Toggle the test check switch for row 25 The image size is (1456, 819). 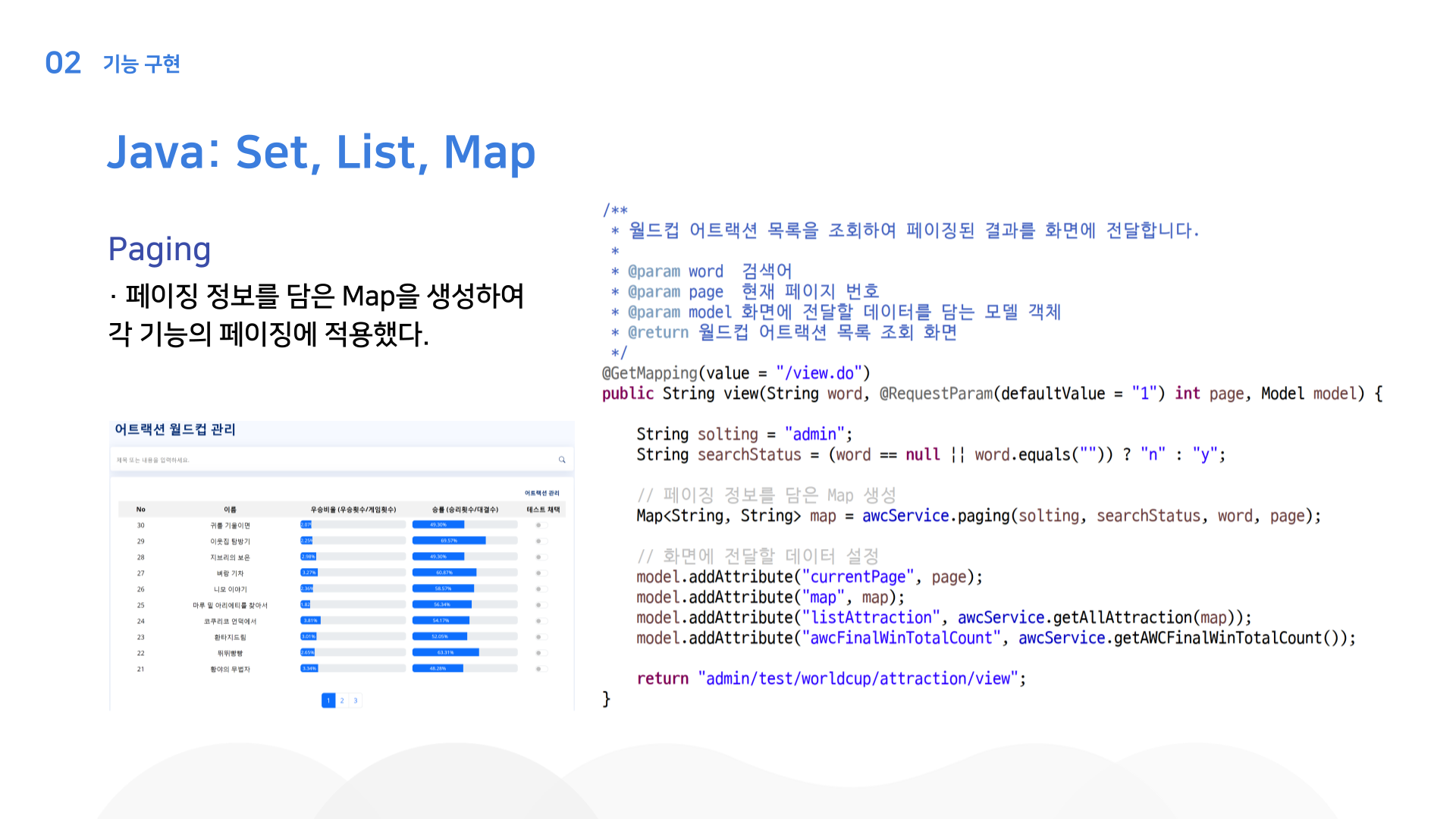point(541,604)
